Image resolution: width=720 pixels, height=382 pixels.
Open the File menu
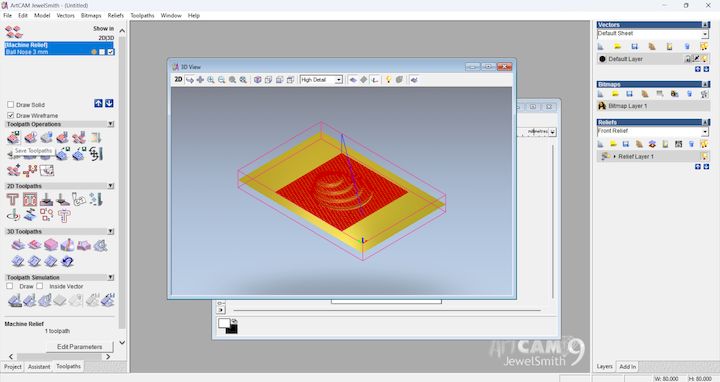point(7,15)
